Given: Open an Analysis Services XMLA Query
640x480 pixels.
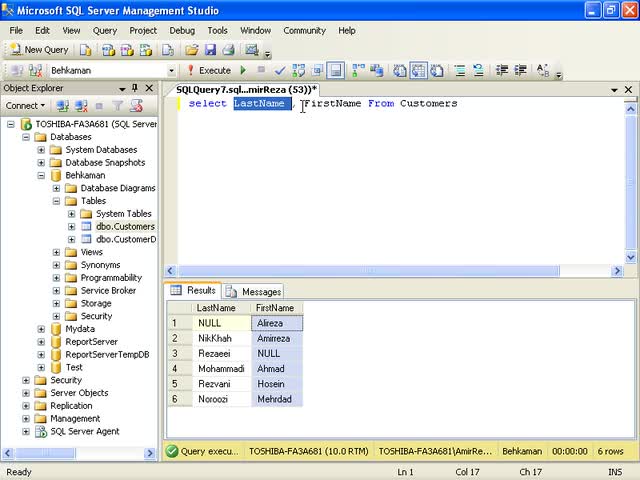Looking at the screenshot, I should coord(146,50).
